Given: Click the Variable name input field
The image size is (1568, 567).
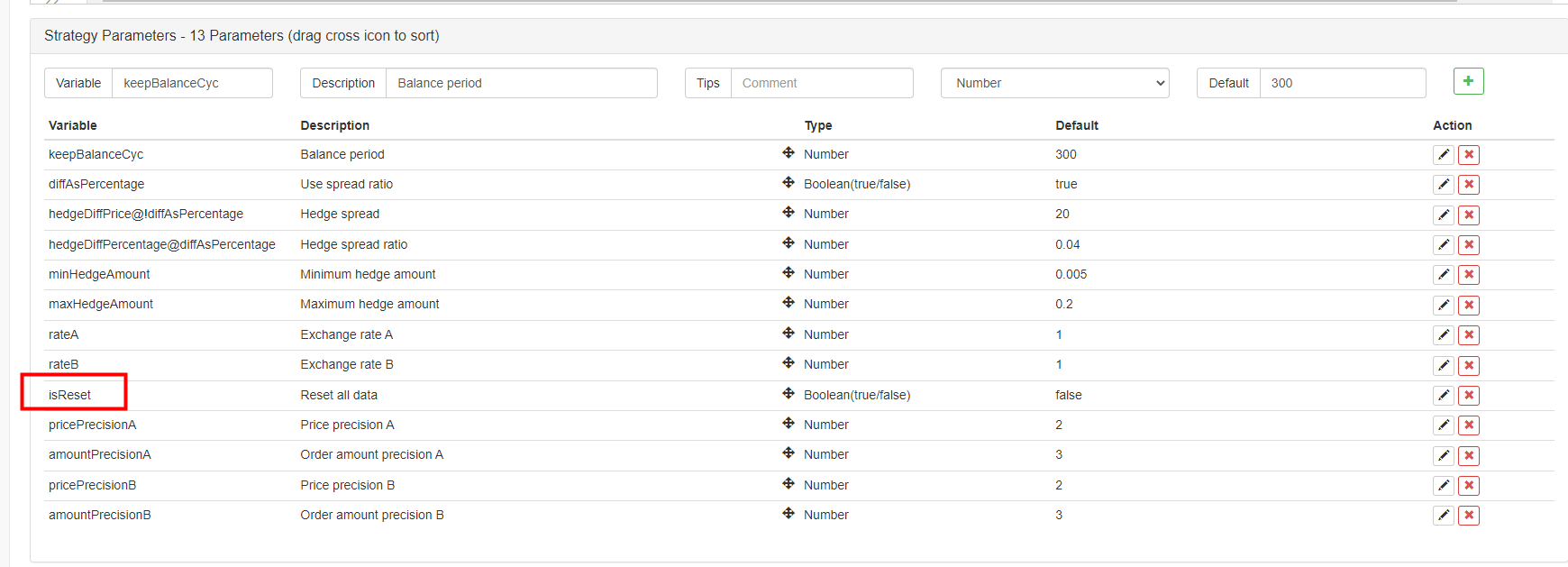Looking at the screenshot, I should [191, 83].
